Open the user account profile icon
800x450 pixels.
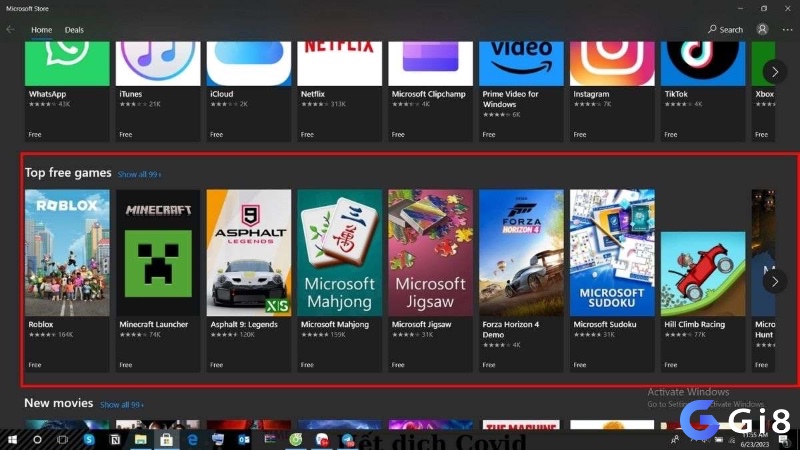coord(762,30)
